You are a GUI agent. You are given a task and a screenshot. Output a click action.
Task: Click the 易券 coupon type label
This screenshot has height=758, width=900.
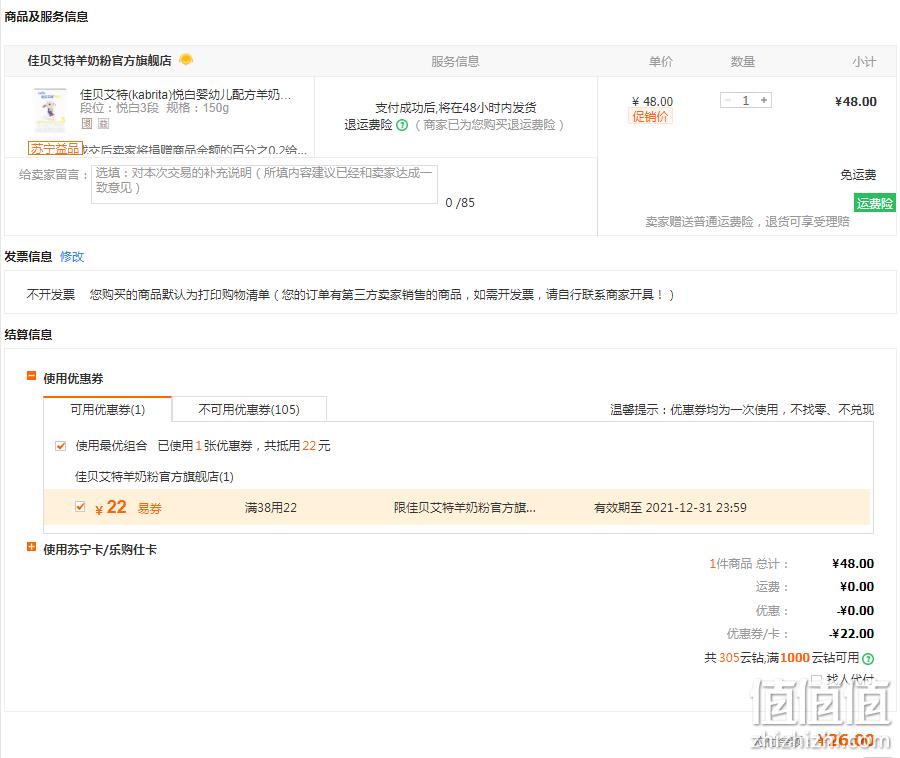[150, 508]
